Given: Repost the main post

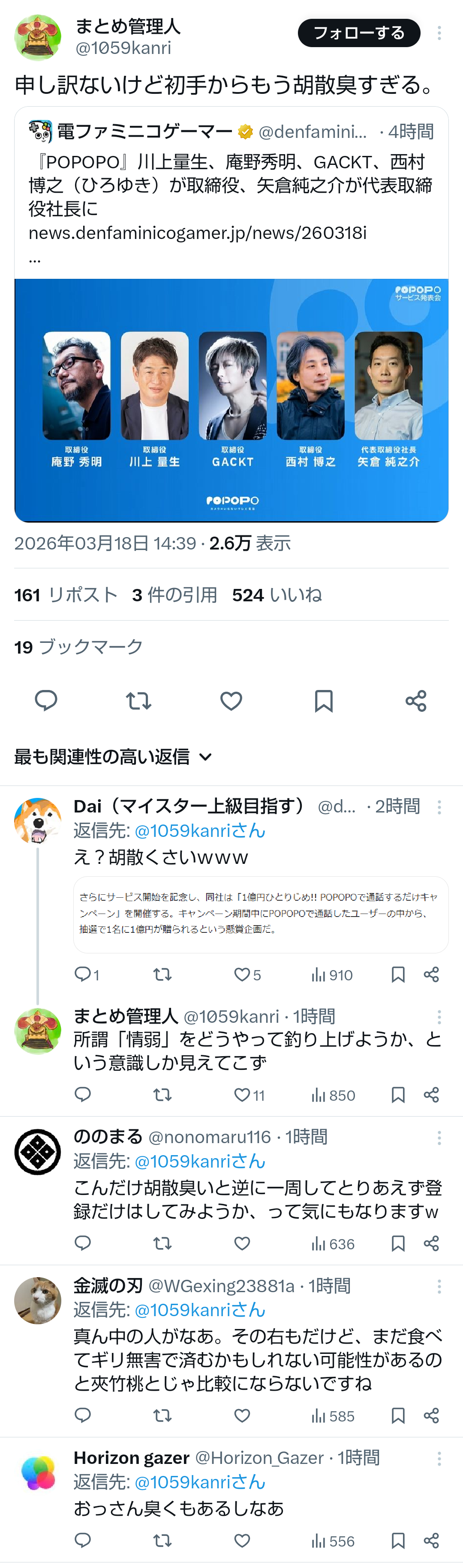Looking at the screenshot, I should 138,701.
